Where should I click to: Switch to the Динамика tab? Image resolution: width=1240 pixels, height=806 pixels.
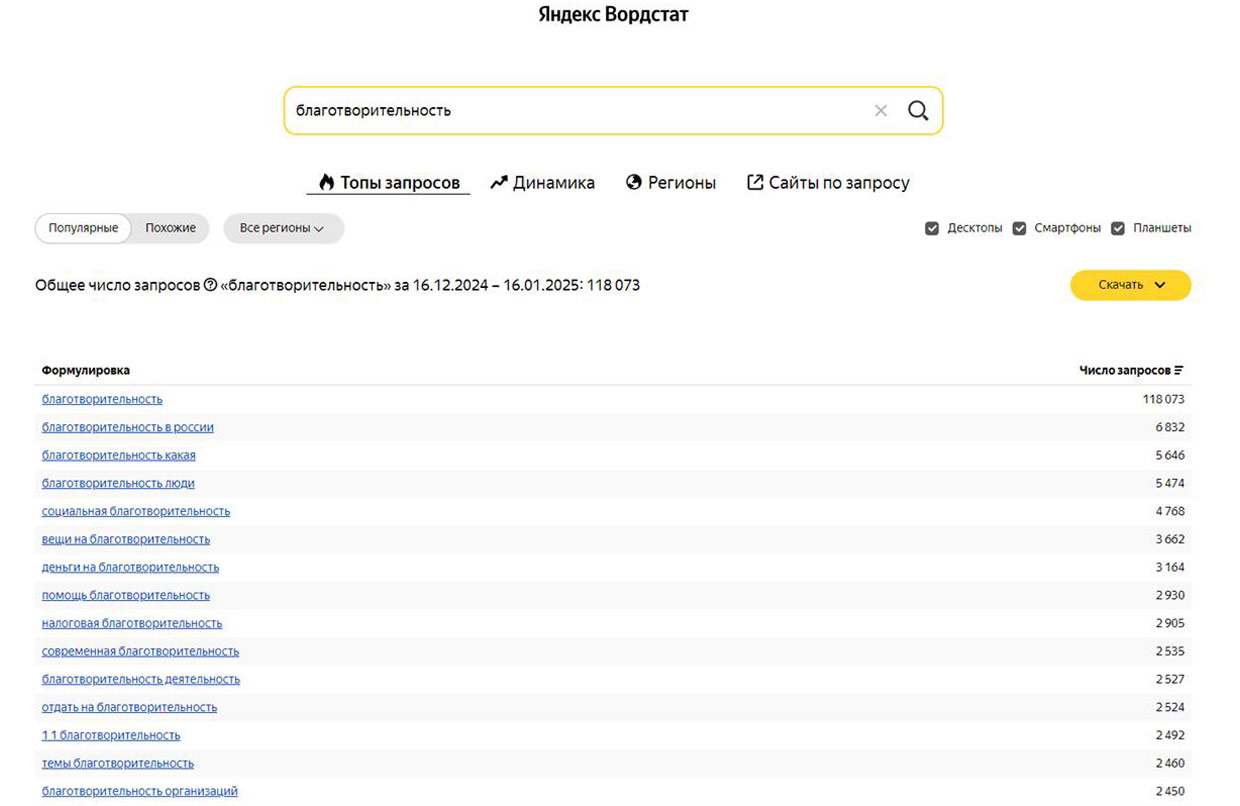point(542,183)
